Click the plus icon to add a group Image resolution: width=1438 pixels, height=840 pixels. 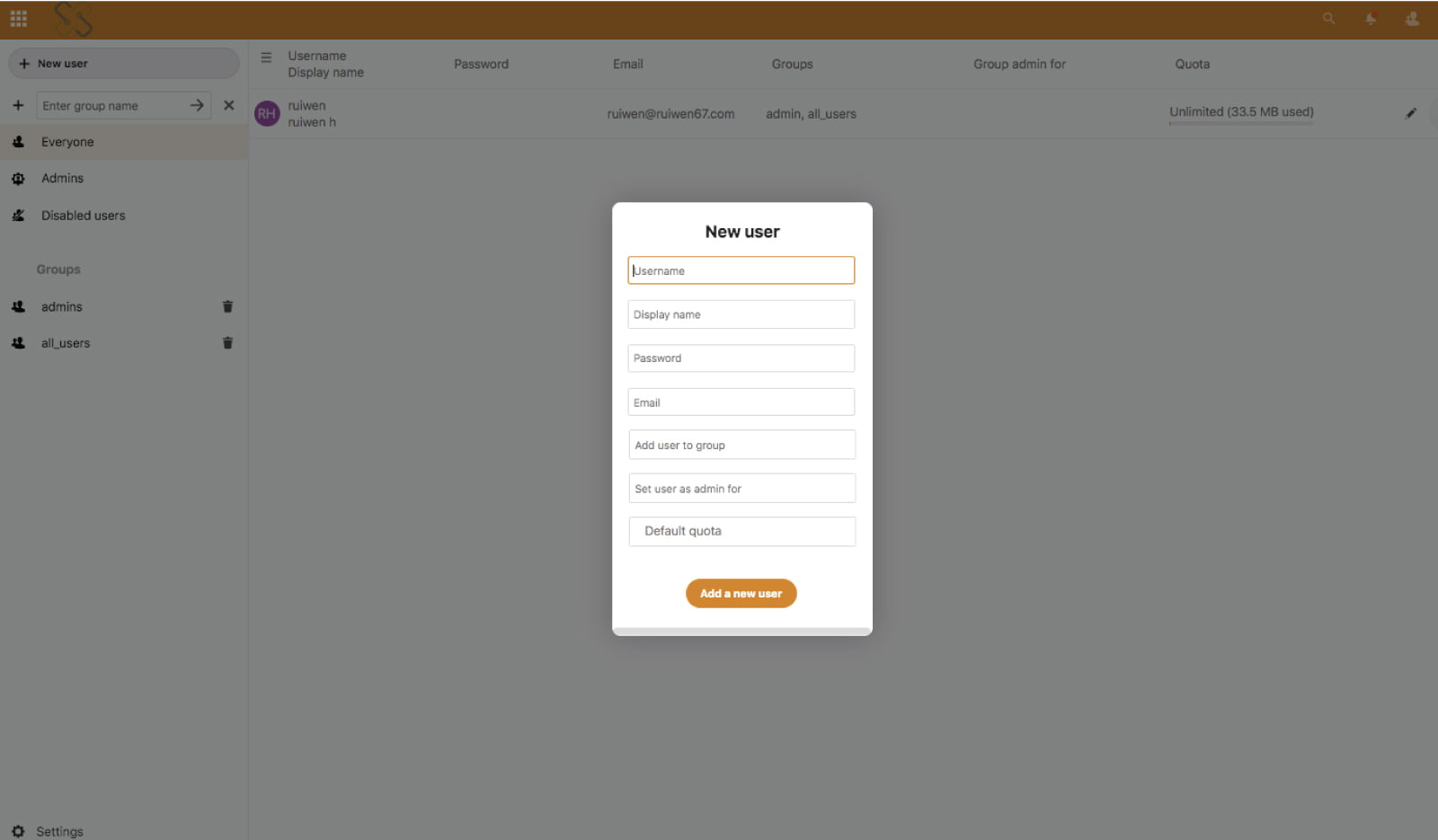click(18, 105)
